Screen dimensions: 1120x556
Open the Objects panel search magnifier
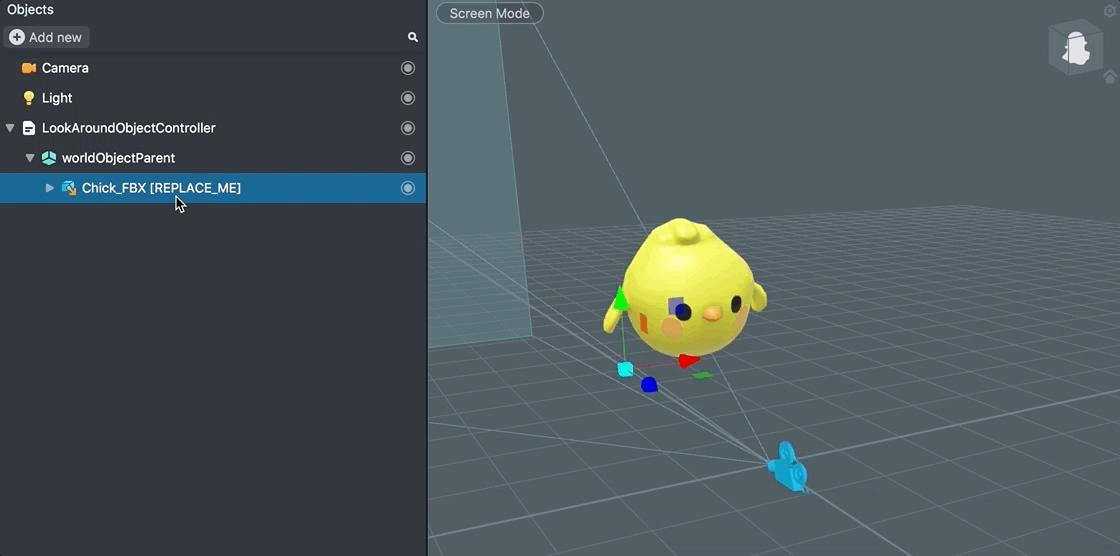412,37
